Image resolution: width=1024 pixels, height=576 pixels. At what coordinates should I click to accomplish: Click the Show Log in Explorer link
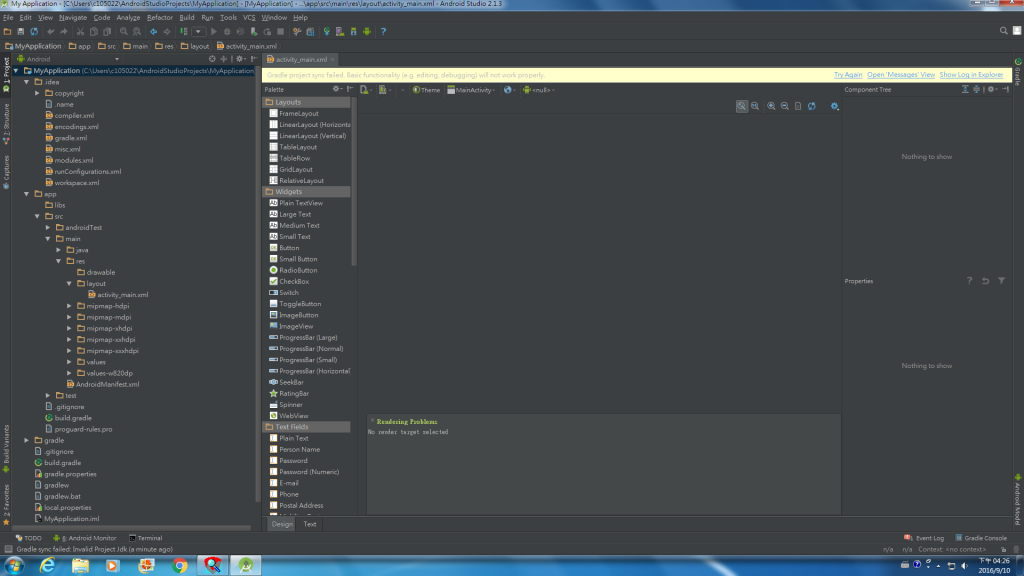[x=971, y=75]
